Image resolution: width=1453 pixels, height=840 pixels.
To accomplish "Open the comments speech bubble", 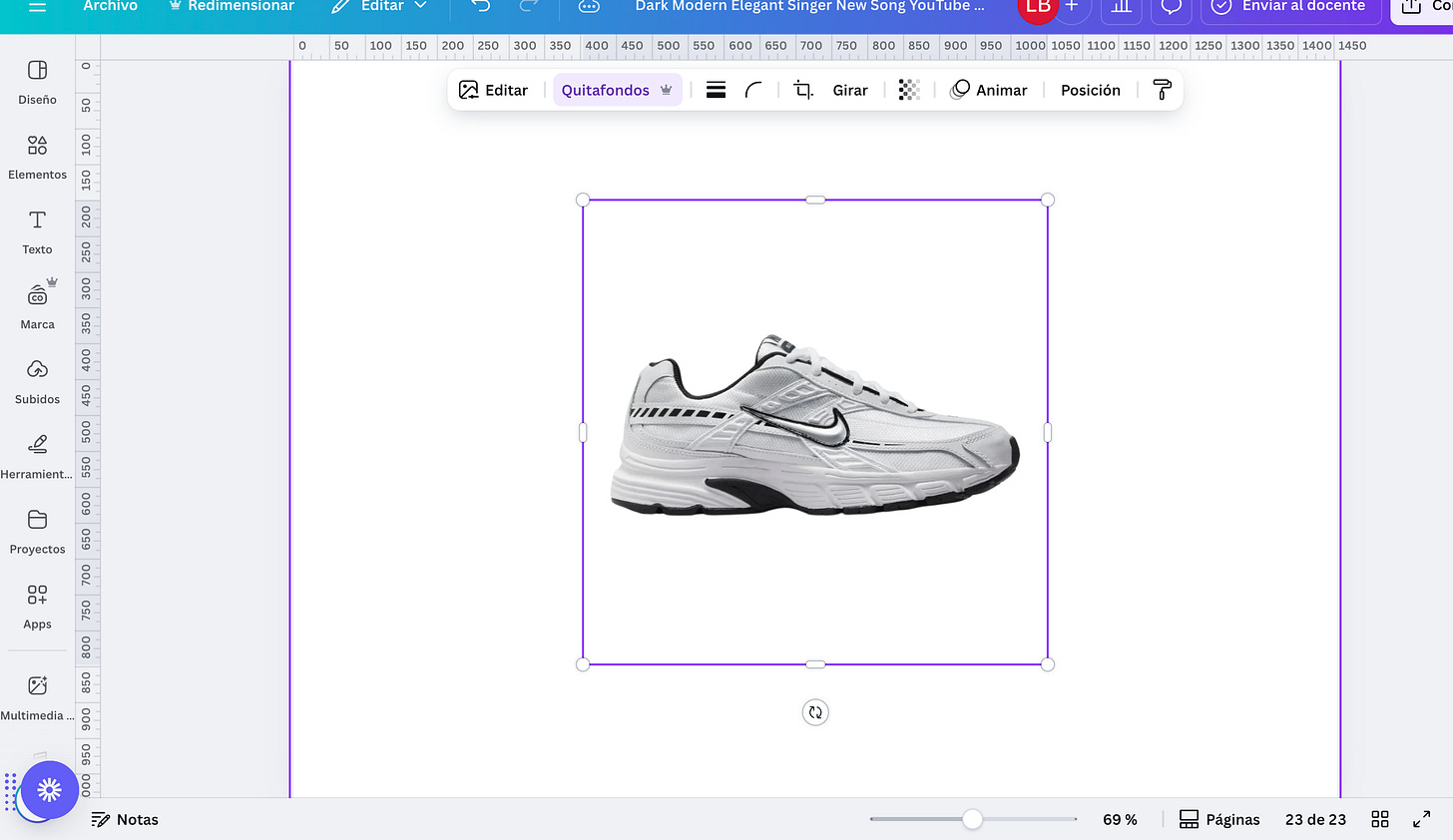I will click(1172, 6).
